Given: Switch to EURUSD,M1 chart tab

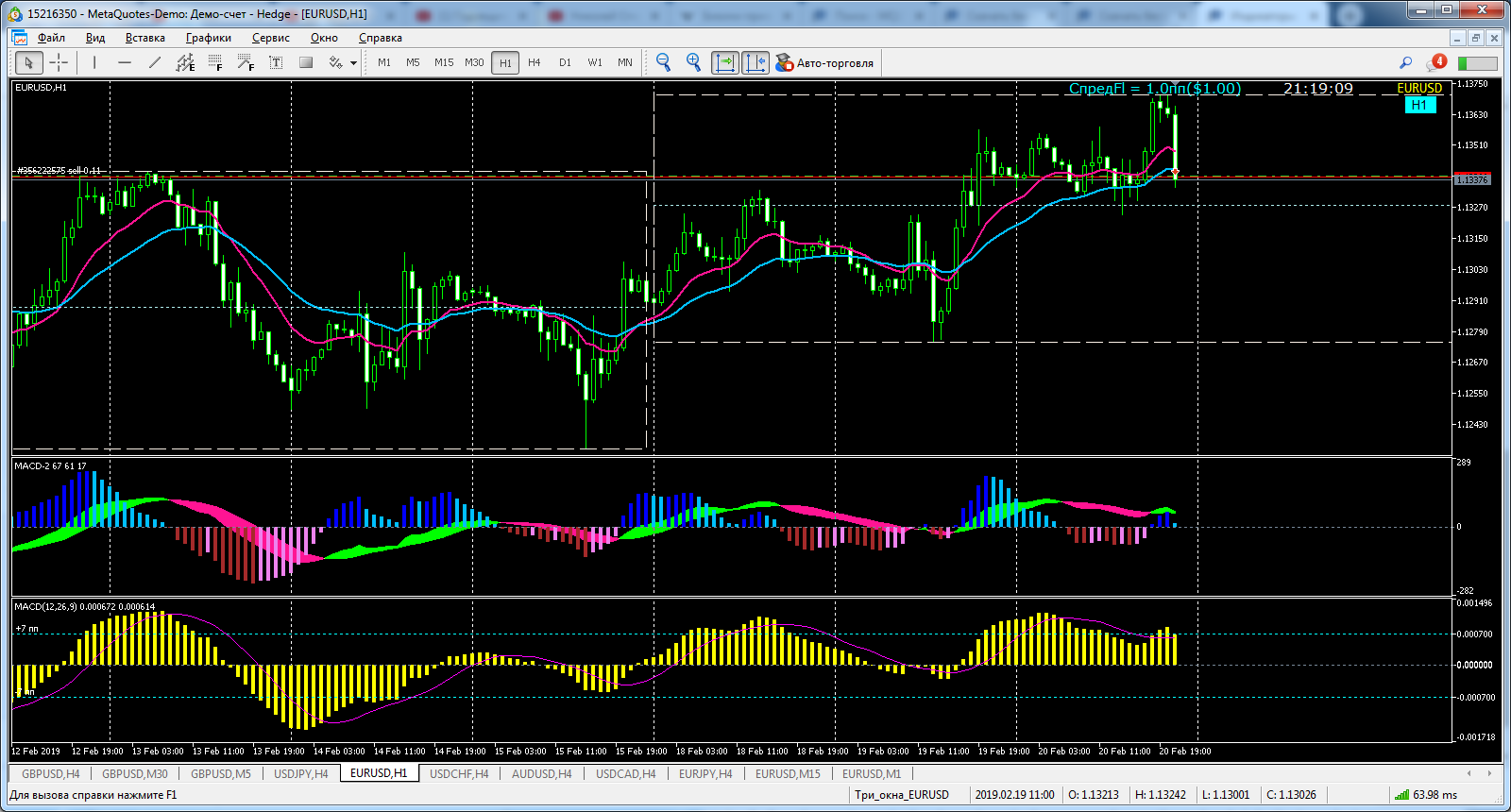Looking at the screenshot, I should (872, 773).
